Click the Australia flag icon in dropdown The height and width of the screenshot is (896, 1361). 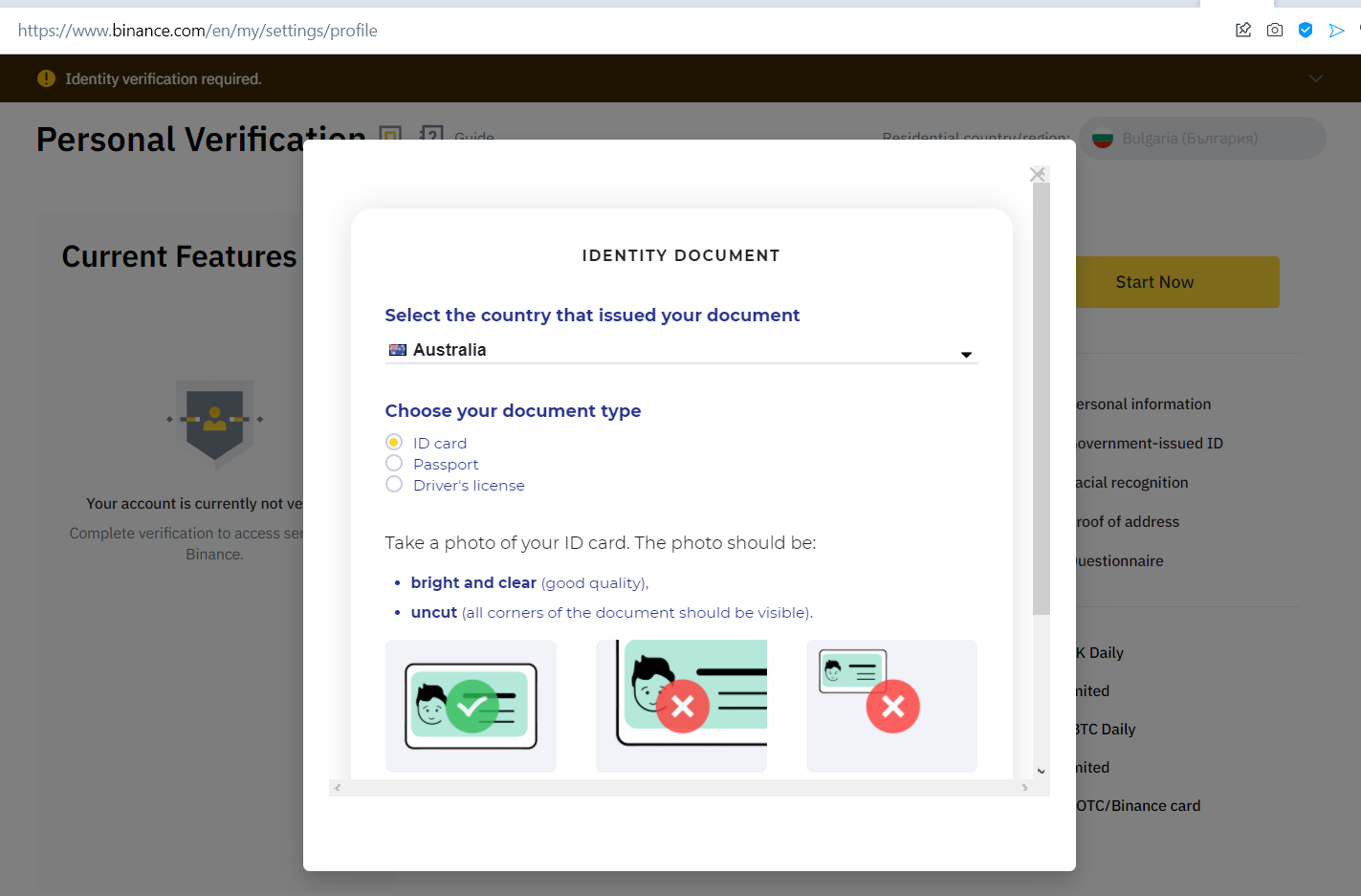click(x=398, y=350)
